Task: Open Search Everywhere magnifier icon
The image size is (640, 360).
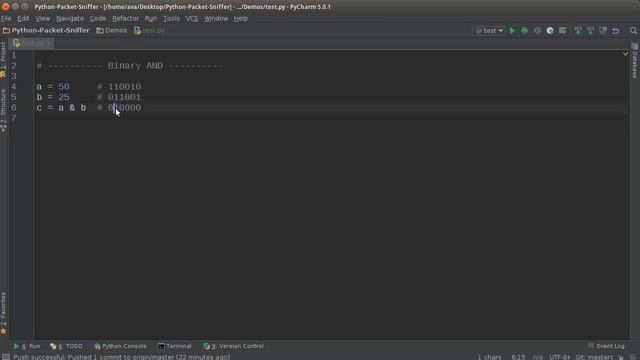Action: point(633,31)
